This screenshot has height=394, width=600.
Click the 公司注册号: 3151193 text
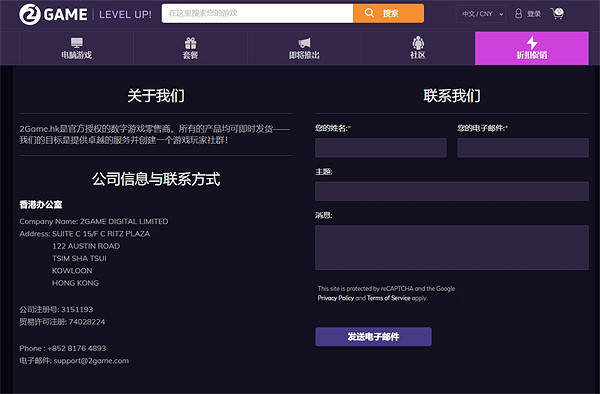coord(56,309)
